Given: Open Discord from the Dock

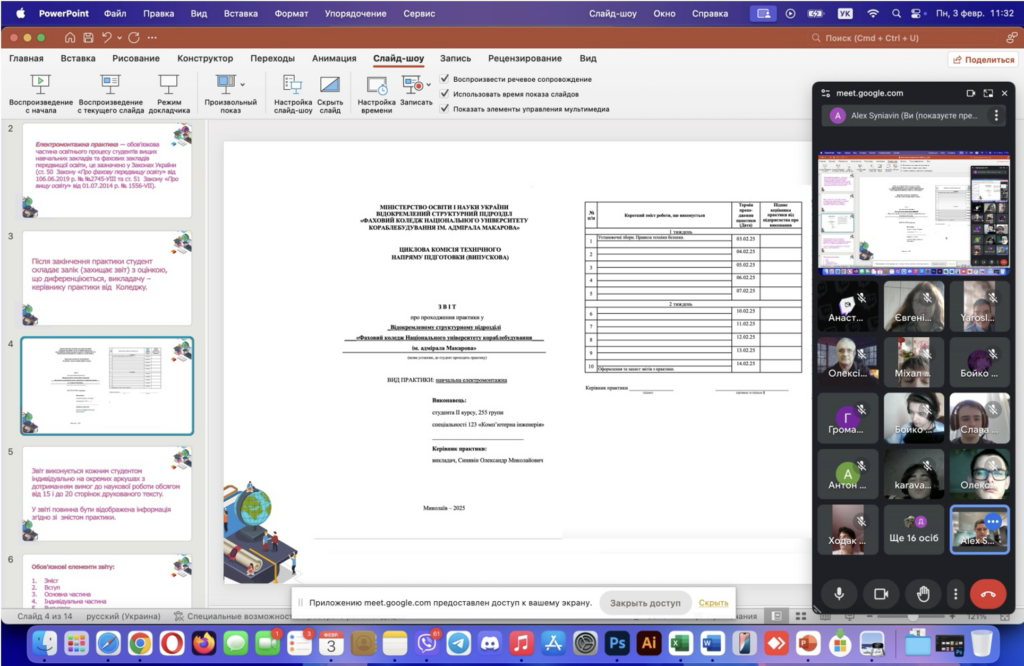Looking at the screenshot, I should pyautogui.click(x=490, y=644).
